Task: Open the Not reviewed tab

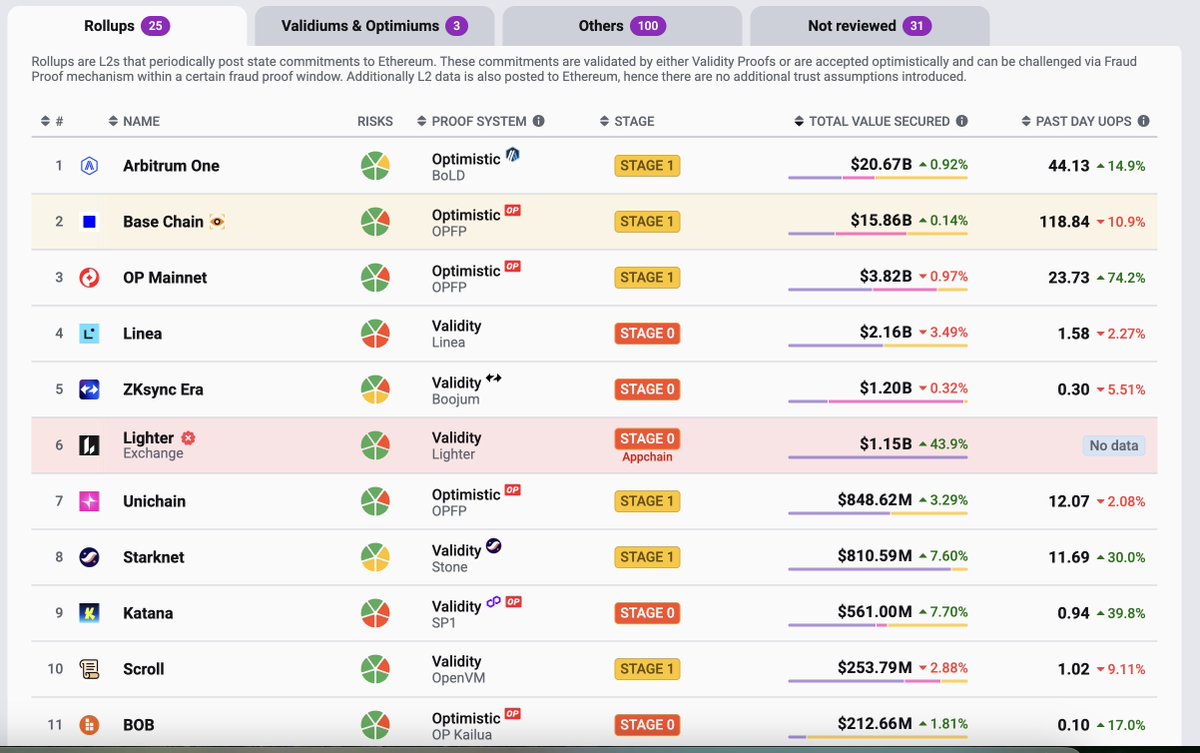Action: pos(870,26)
